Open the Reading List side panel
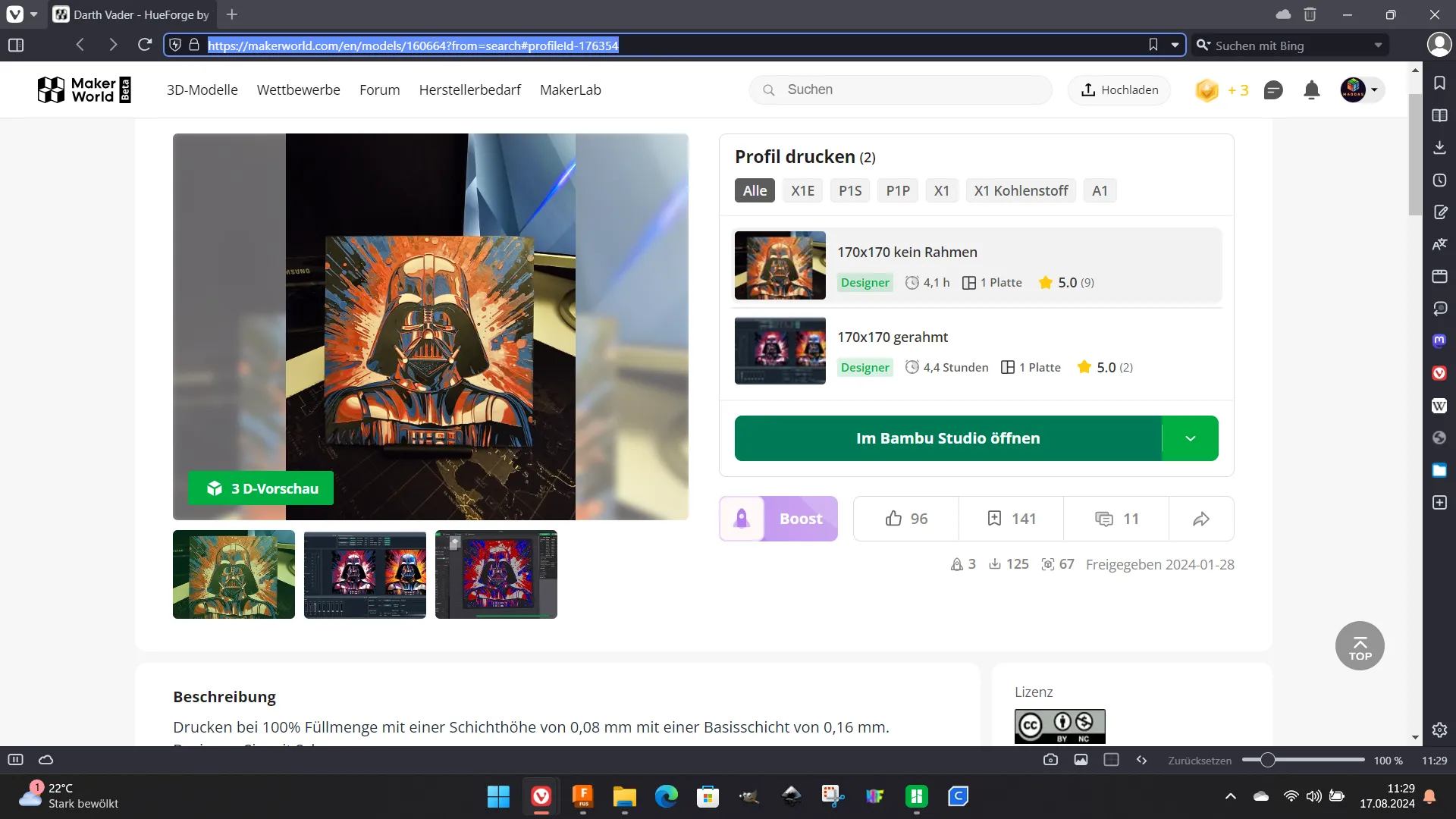The image size is (1456, 819). tap(1439, 115)
